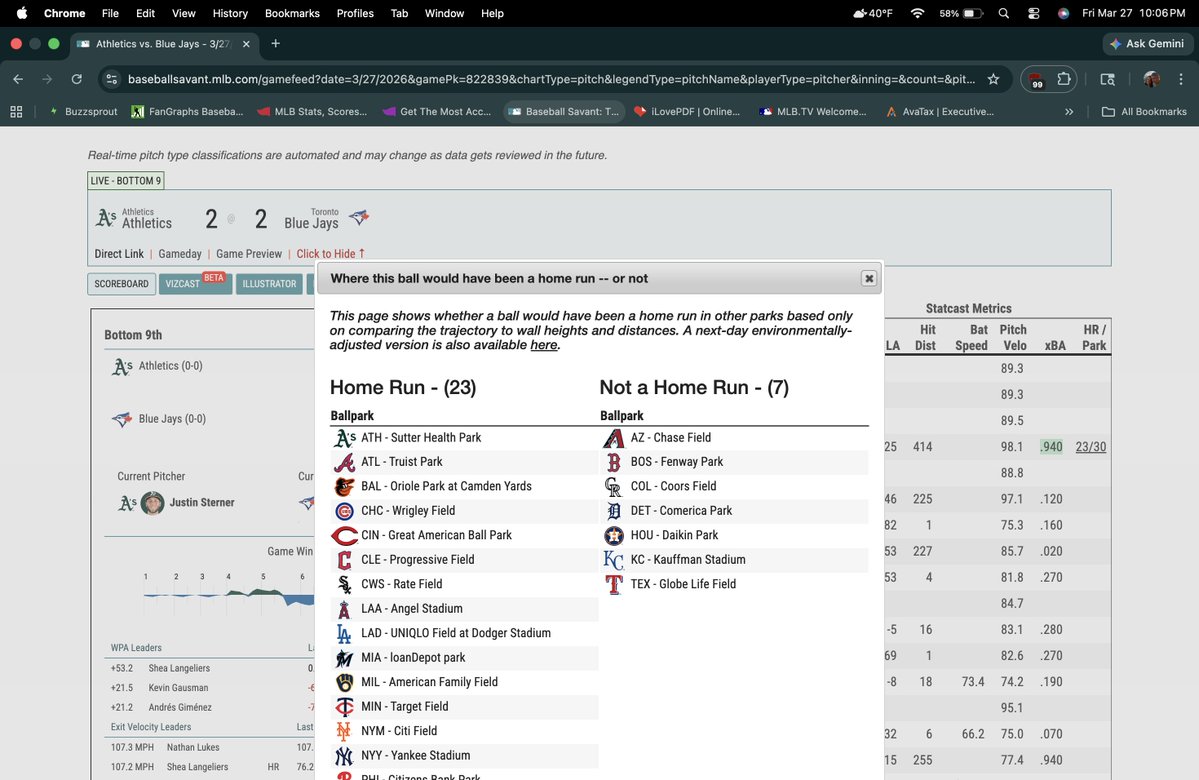
Task: Open the Chrome extensions puzzle icon
Action: pyautogui.click(x=1064, y=79)
